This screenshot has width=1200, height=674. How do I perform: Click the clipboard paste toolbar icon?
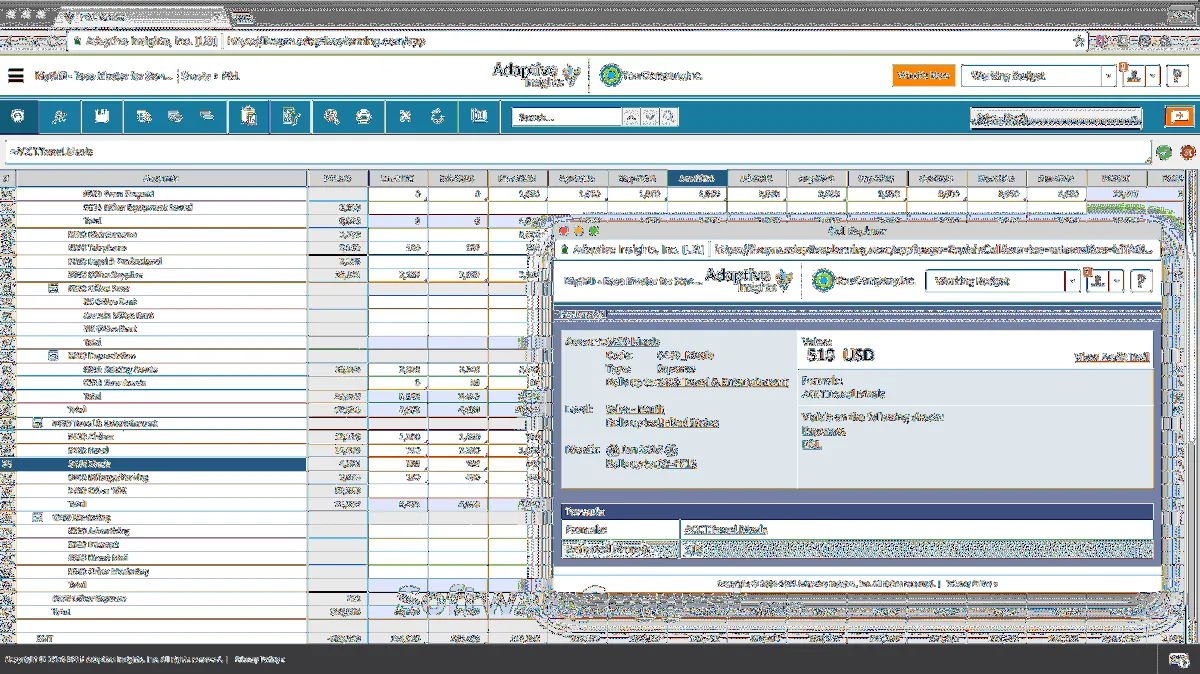(249, 117)
